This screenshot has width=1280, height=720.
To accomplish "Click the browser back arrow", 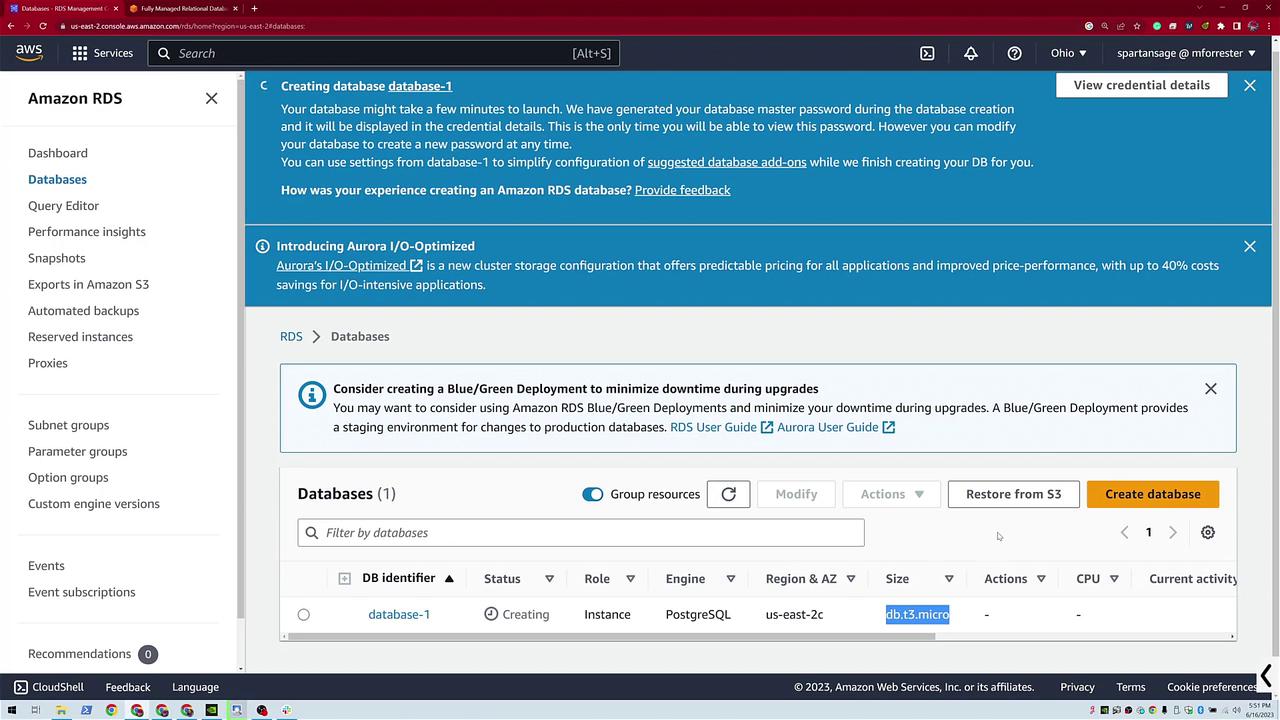I will [10, 26].
